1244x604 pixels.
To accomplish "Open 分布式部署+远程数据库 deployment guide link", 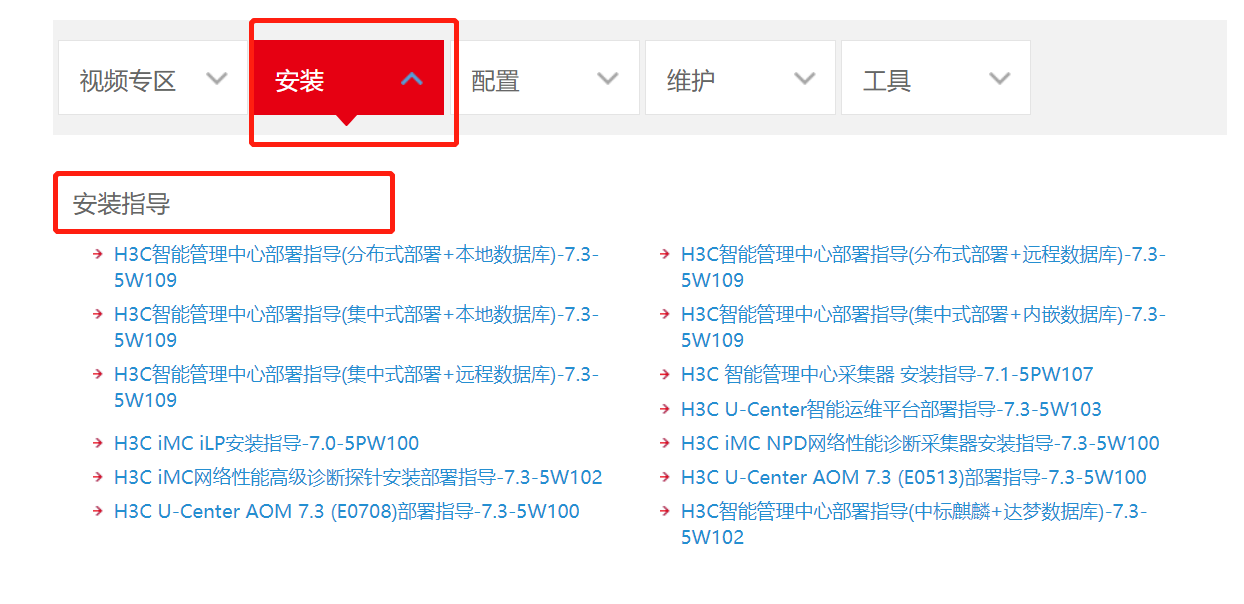I will click(x=923, y=267).
